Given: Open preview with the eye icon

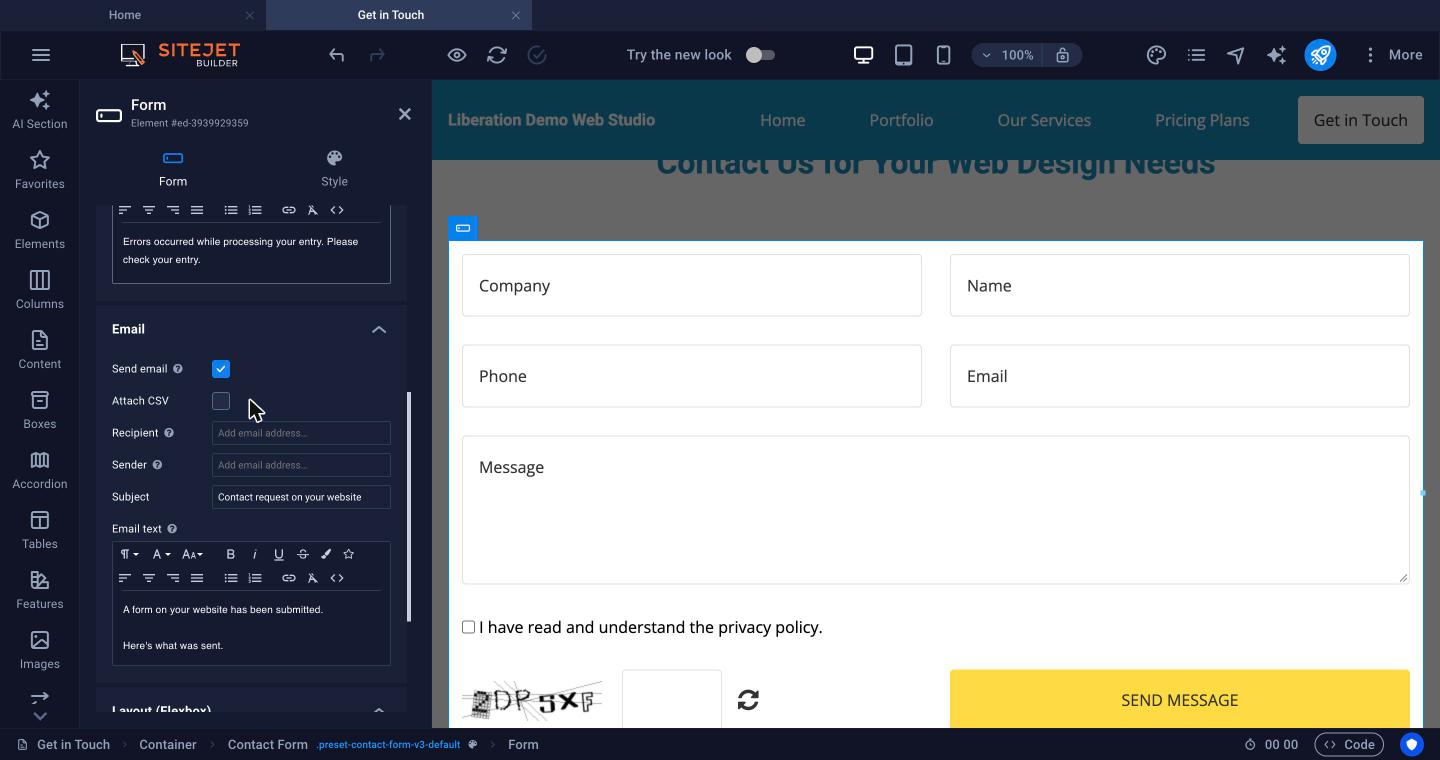Looking at the screenshot, I should tap(457, 55).
